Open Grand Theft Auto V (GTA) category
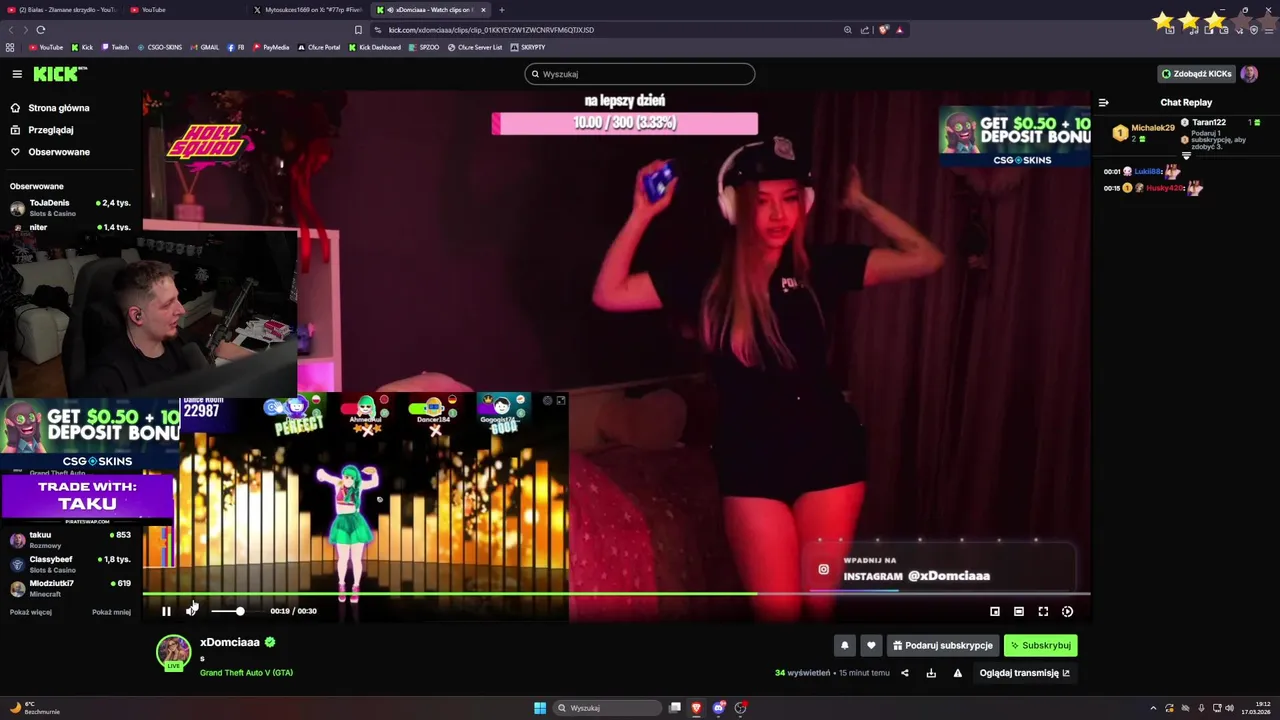The width and height of the screenshot is (1280, 720). [x=246, y=673]
